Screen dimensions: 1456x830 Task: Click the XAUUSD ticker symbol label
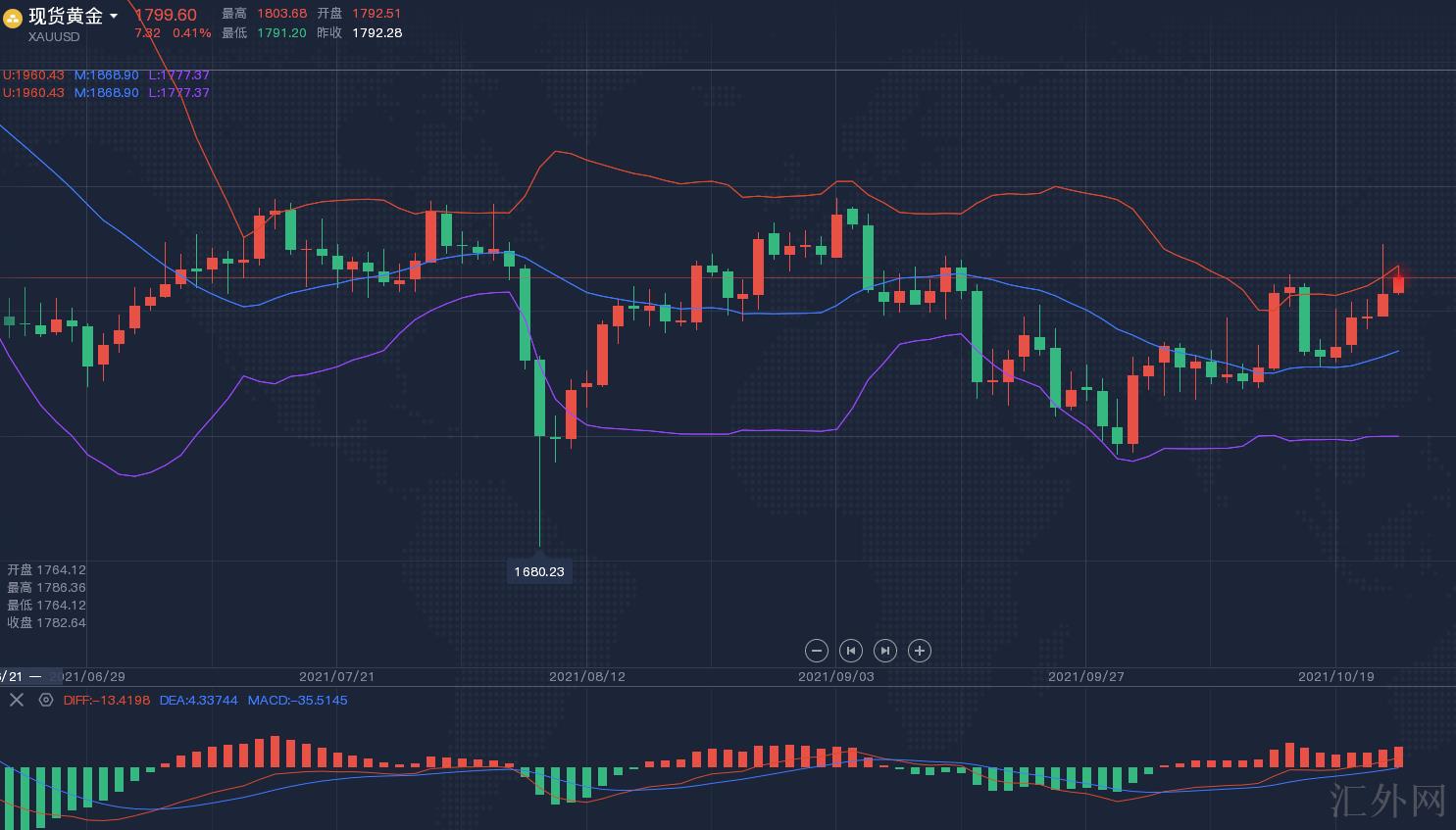pos(54,37)
